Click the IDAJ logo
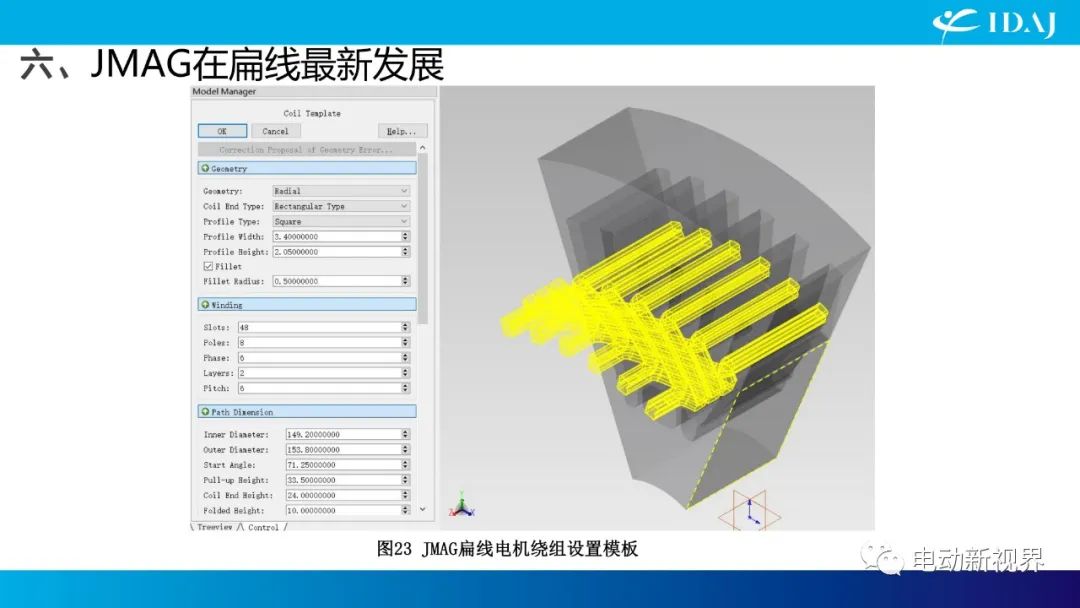Screen dimensions: 1080x608 click(995, 24)
